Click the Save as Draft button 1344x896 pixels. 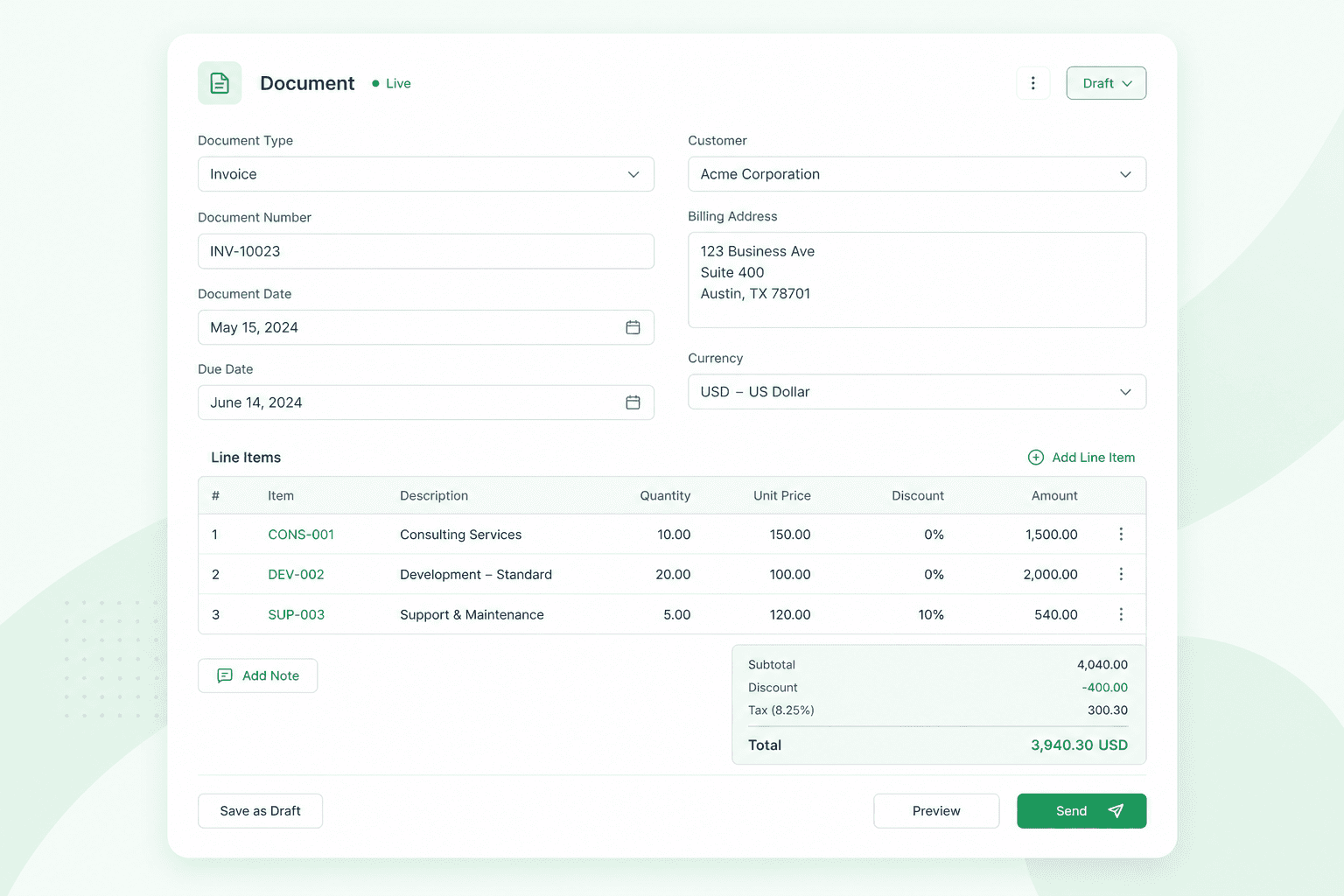point(260,811)
